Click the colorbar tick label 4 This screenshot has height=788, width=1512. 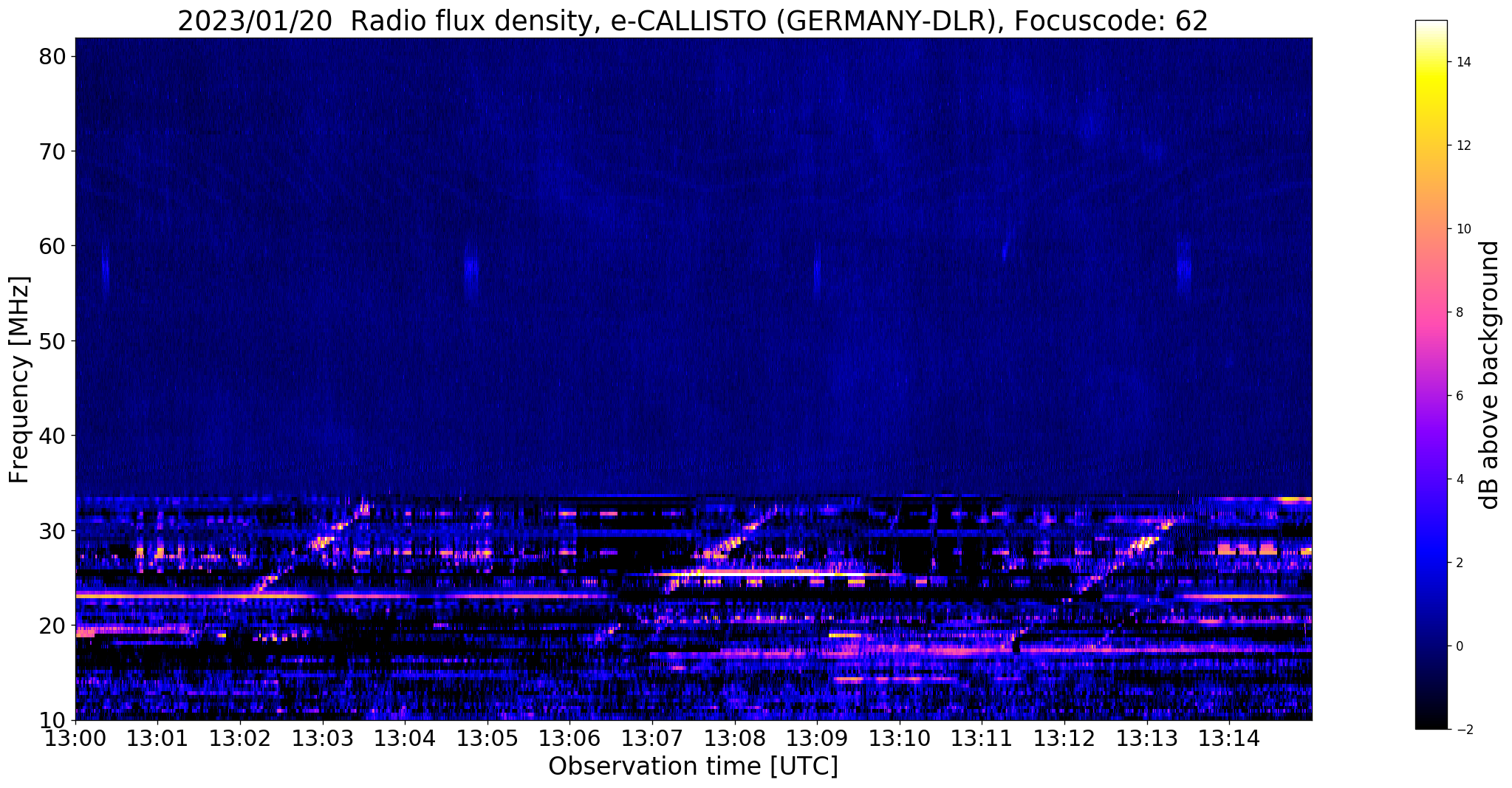[1458, 479]
